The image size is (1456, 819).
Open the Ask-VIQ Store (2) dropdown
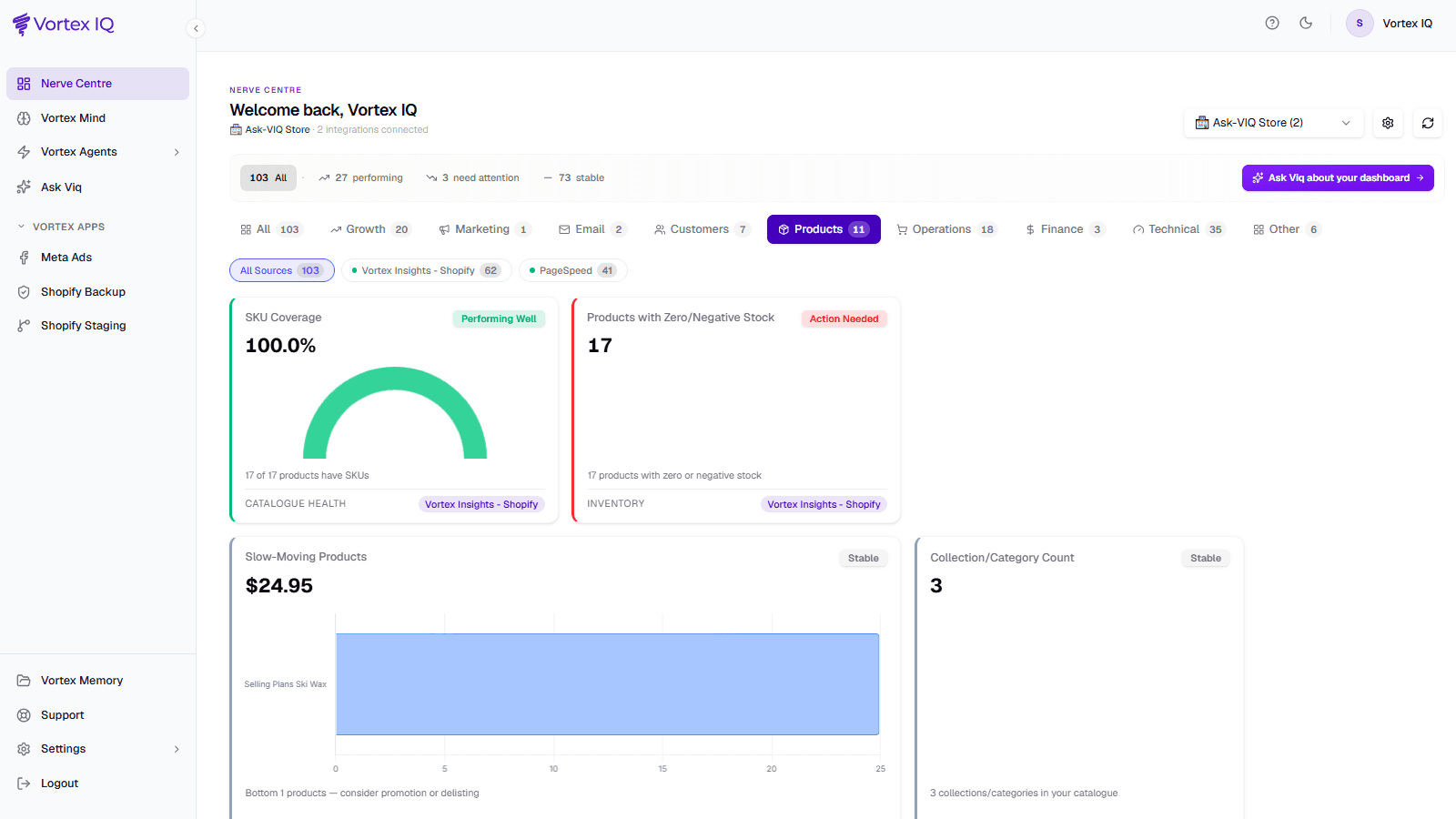pos(1273,123)
